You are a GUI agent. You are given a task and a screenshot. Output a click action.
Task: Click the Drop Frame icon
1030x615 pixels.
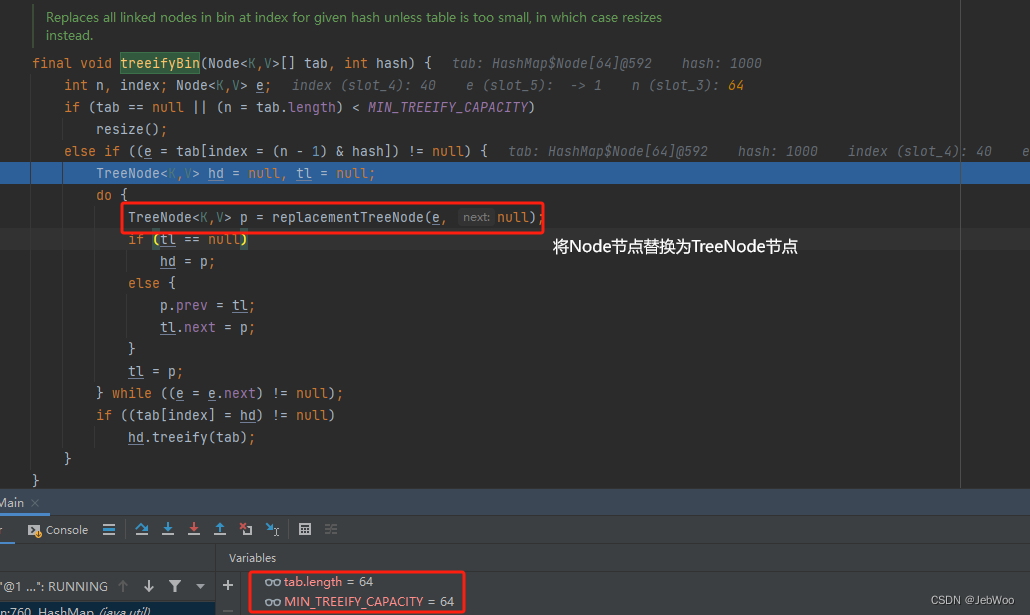click(247, 529)
